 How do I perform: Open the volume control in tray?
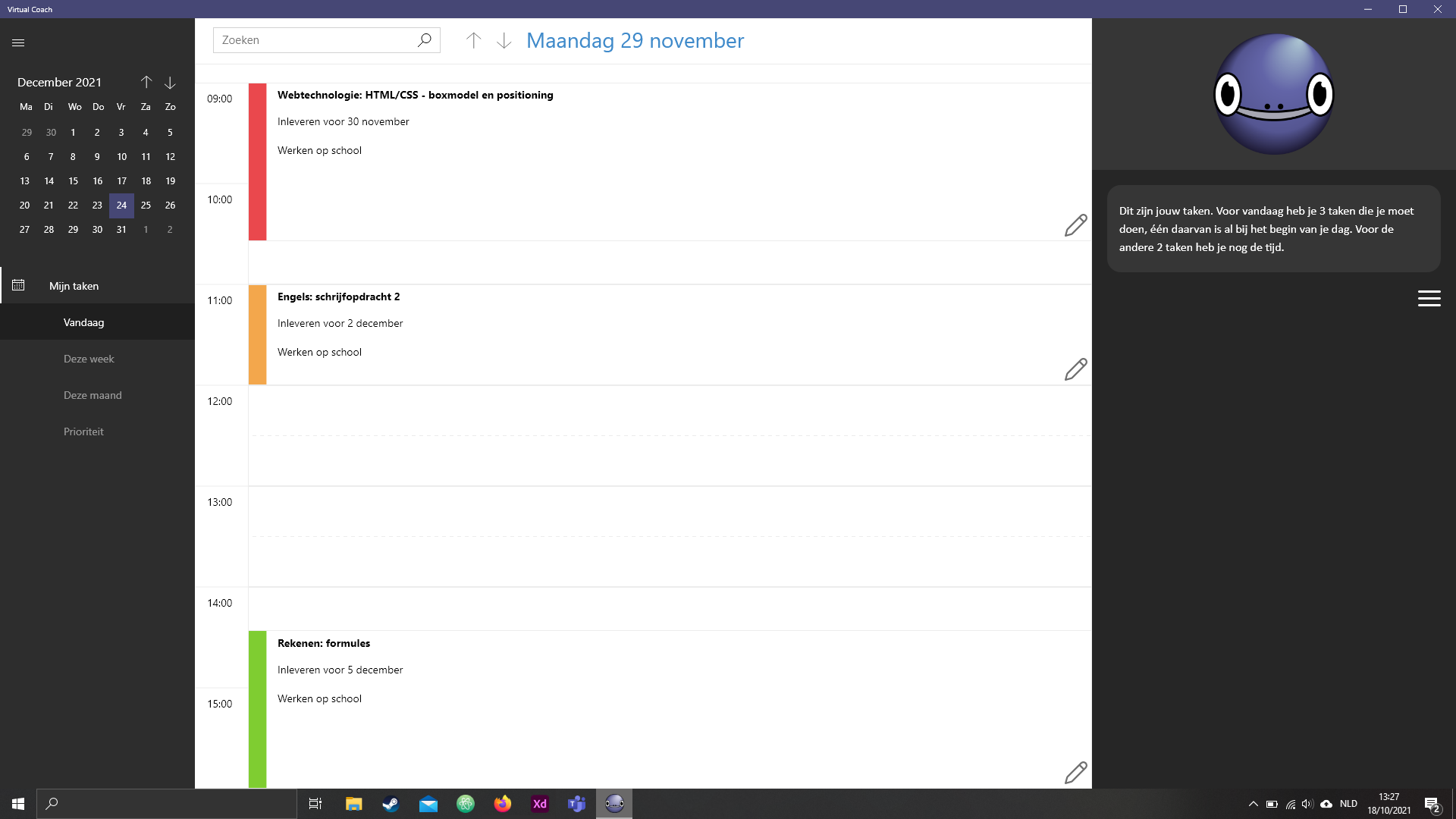point(1307,804)
